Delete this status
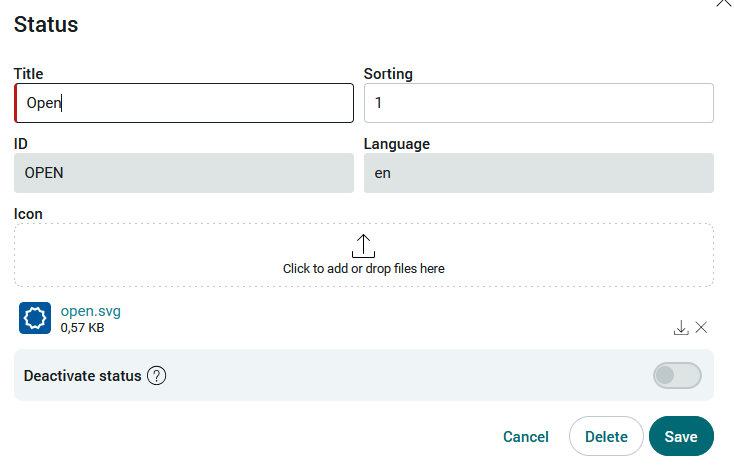734x470 pixels. (x=606, y=436)
